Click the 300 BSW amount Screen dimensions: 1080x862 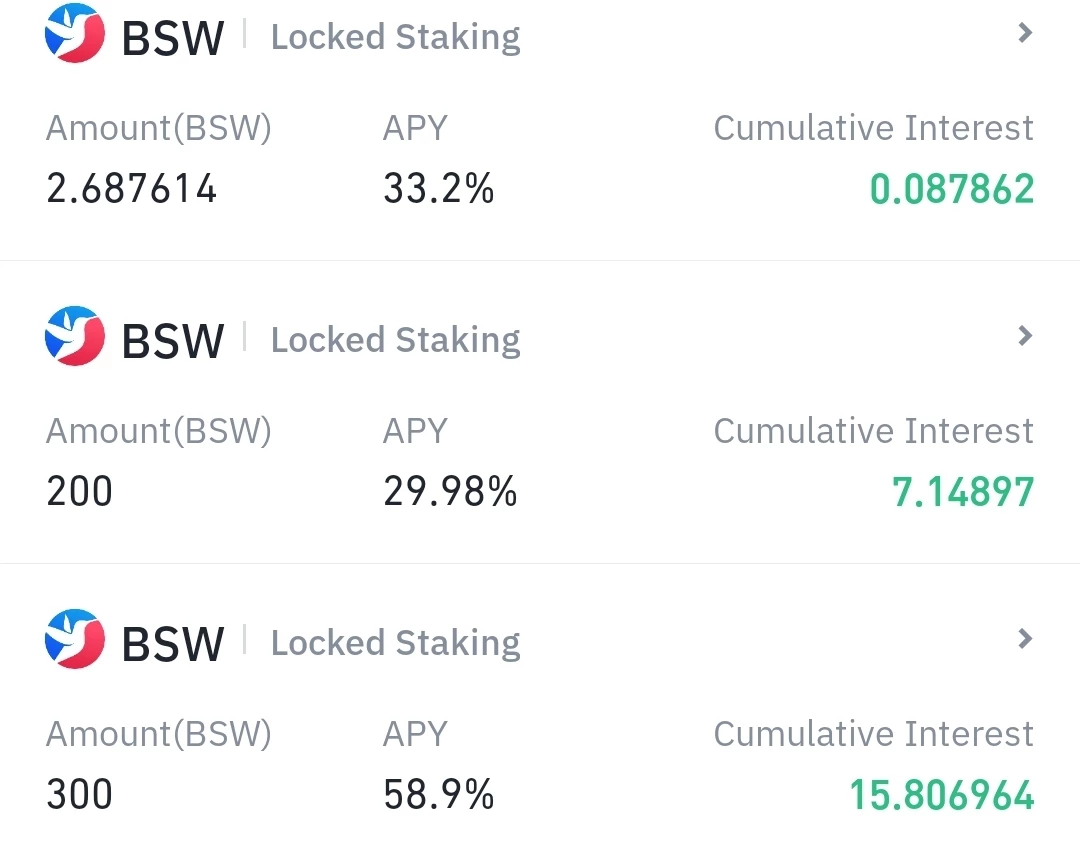79,794
